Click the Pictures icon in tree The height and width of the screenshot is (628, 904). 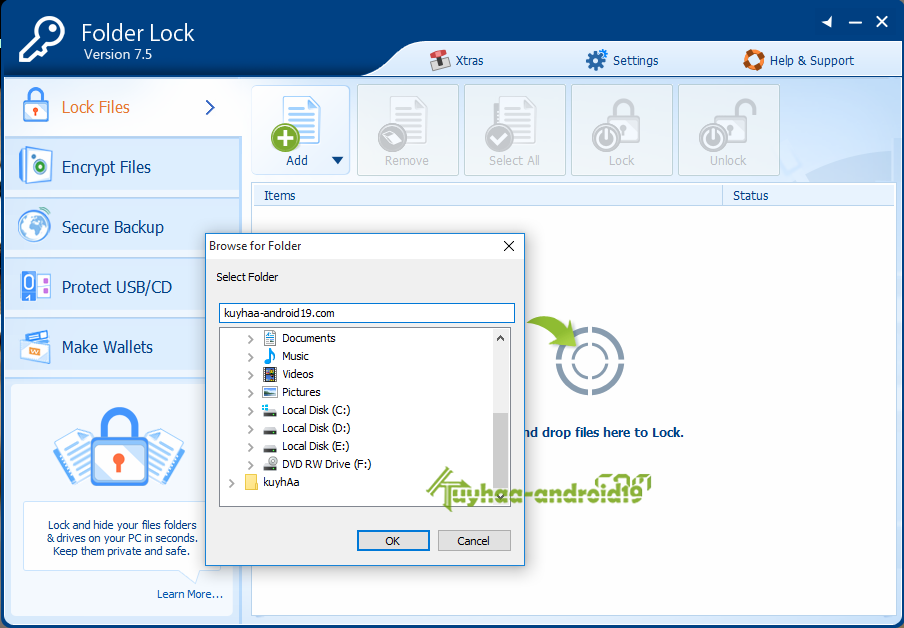[269, 392]
